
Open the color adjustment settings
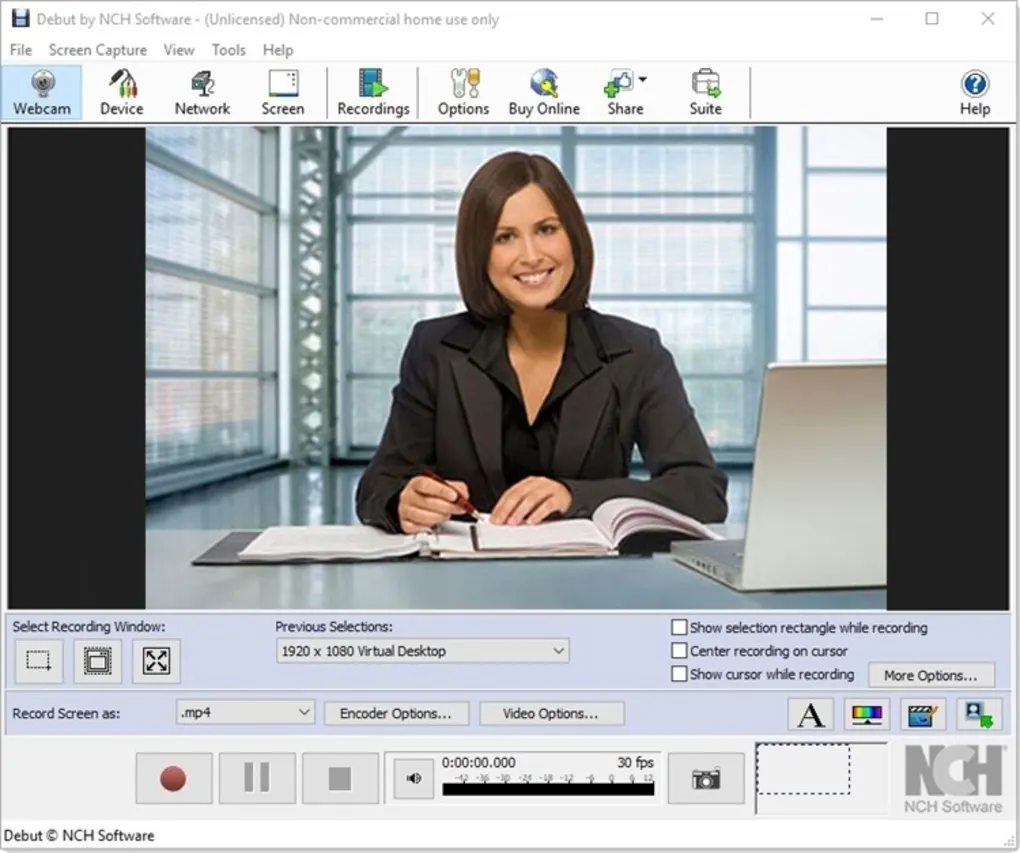pos(866,713)
